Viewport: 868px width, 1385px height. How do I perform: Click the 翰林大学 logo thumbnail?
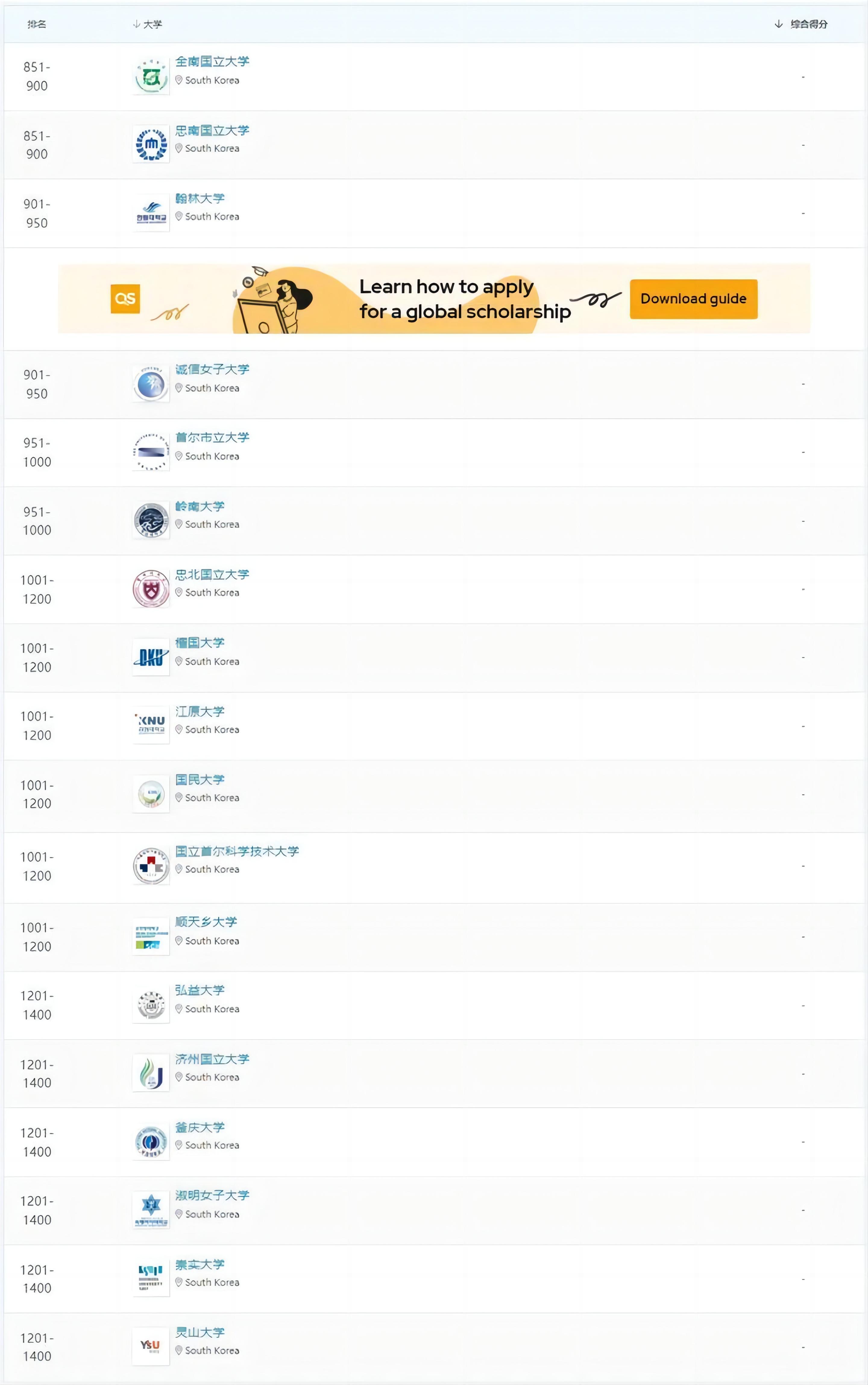click(x=150, y=213)
